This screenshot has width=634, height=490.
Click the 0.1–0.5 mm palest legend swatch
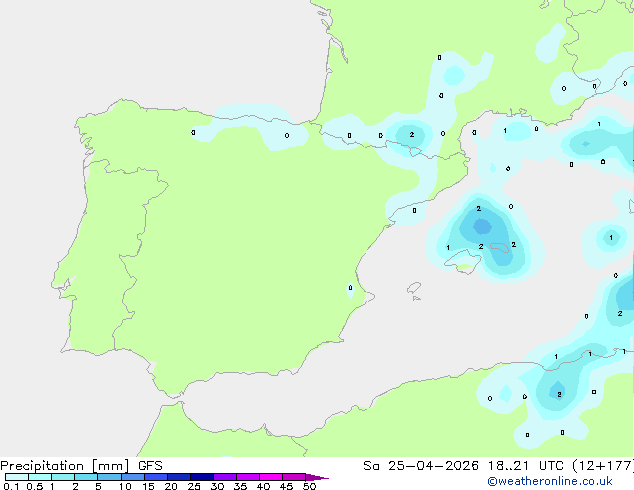17,477
